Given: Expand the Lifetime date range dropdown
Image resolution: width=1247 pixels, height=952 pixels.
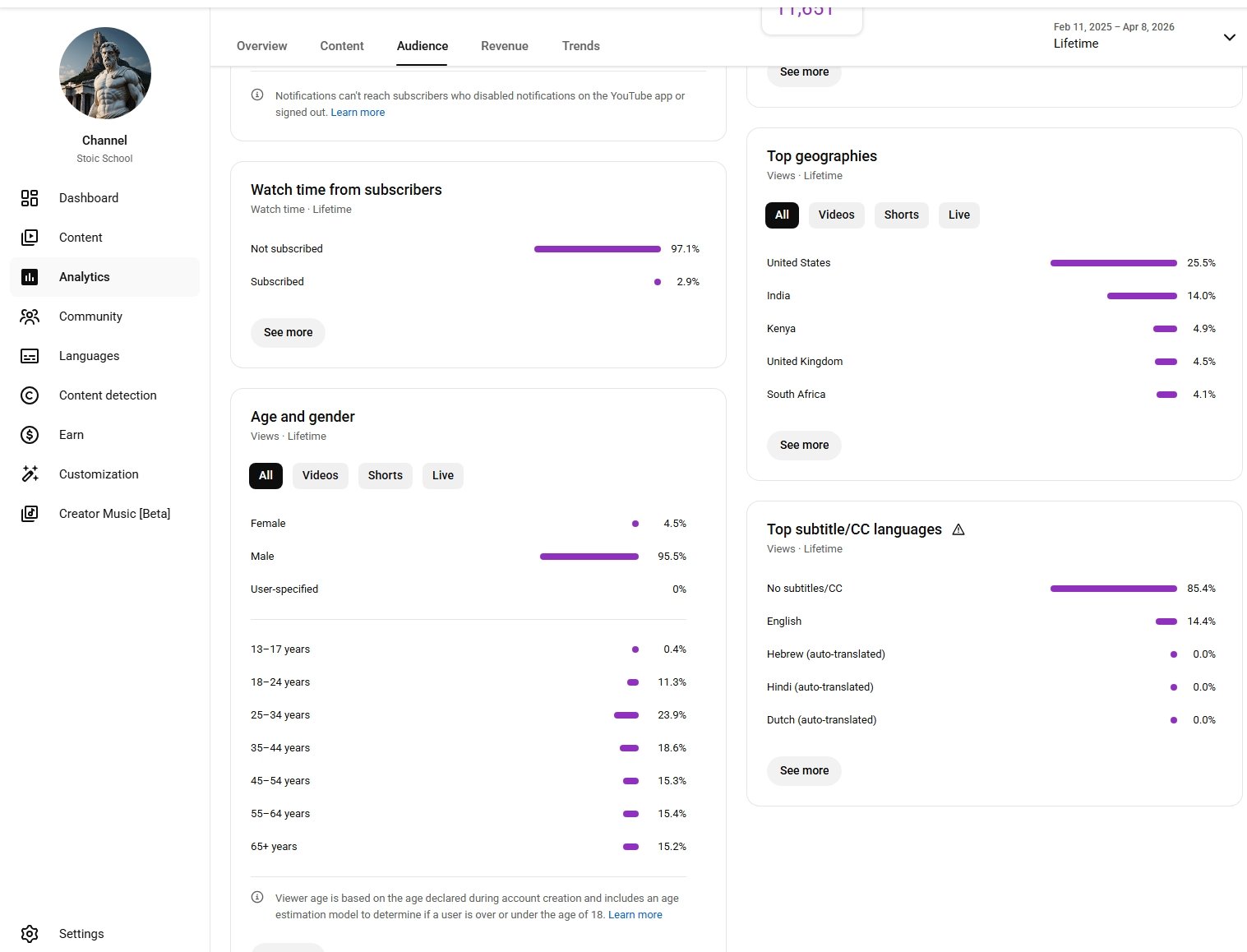Looking at the screenshot, I should [x=1228, y=37].
